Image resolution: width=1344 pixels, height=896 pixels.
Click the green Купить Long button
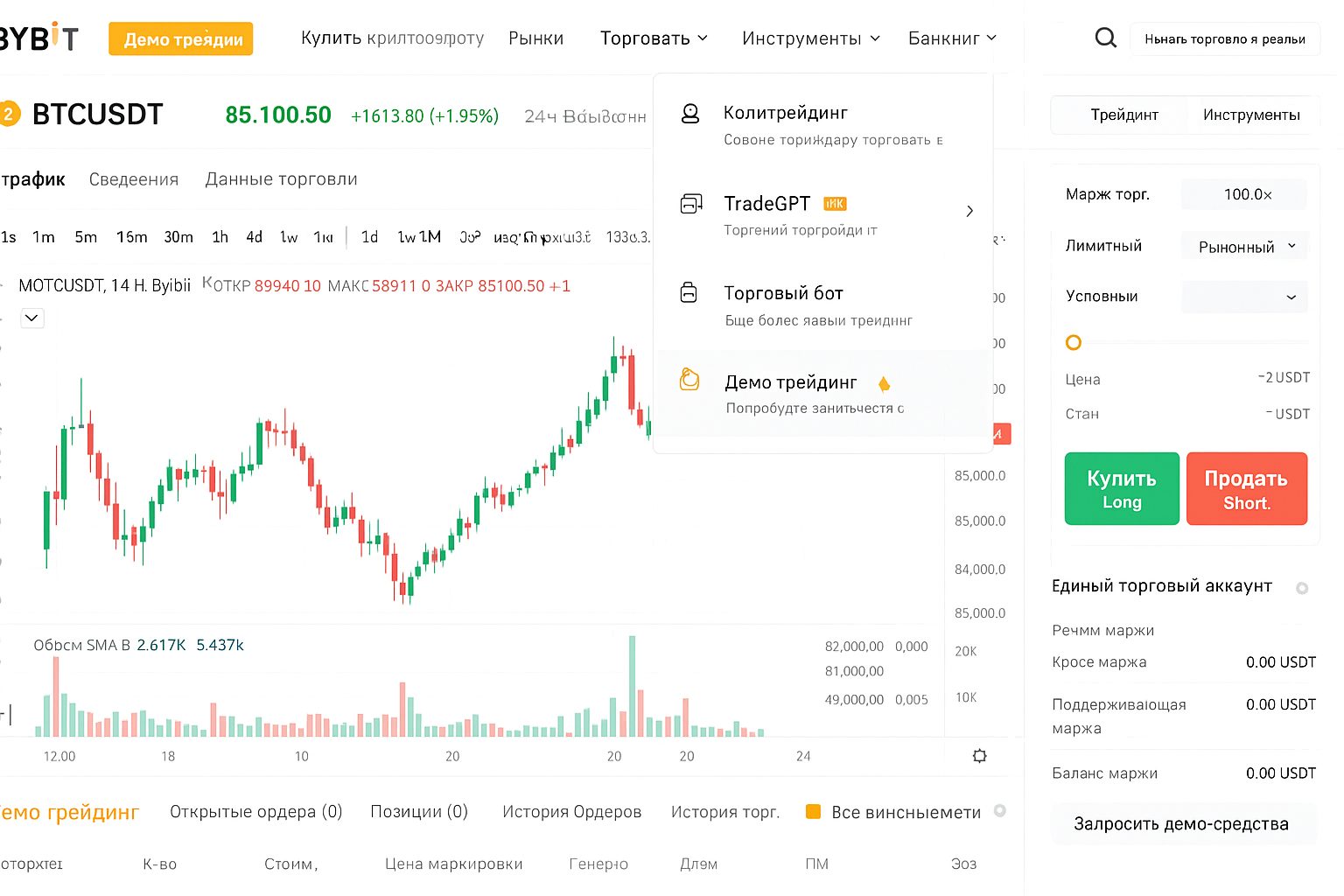(1122, 489)
